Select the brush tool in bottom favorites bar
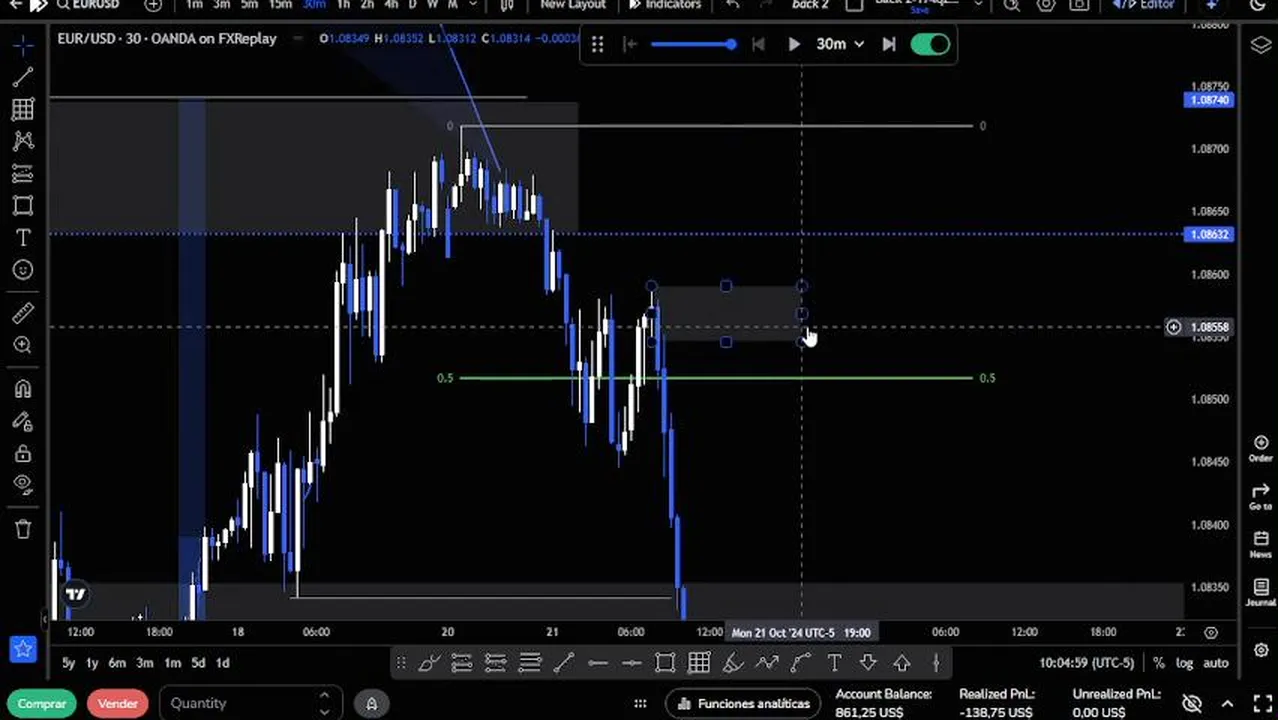Image resolution: width=1278 pixels, height=720 pixels. [x=429, y=662]
